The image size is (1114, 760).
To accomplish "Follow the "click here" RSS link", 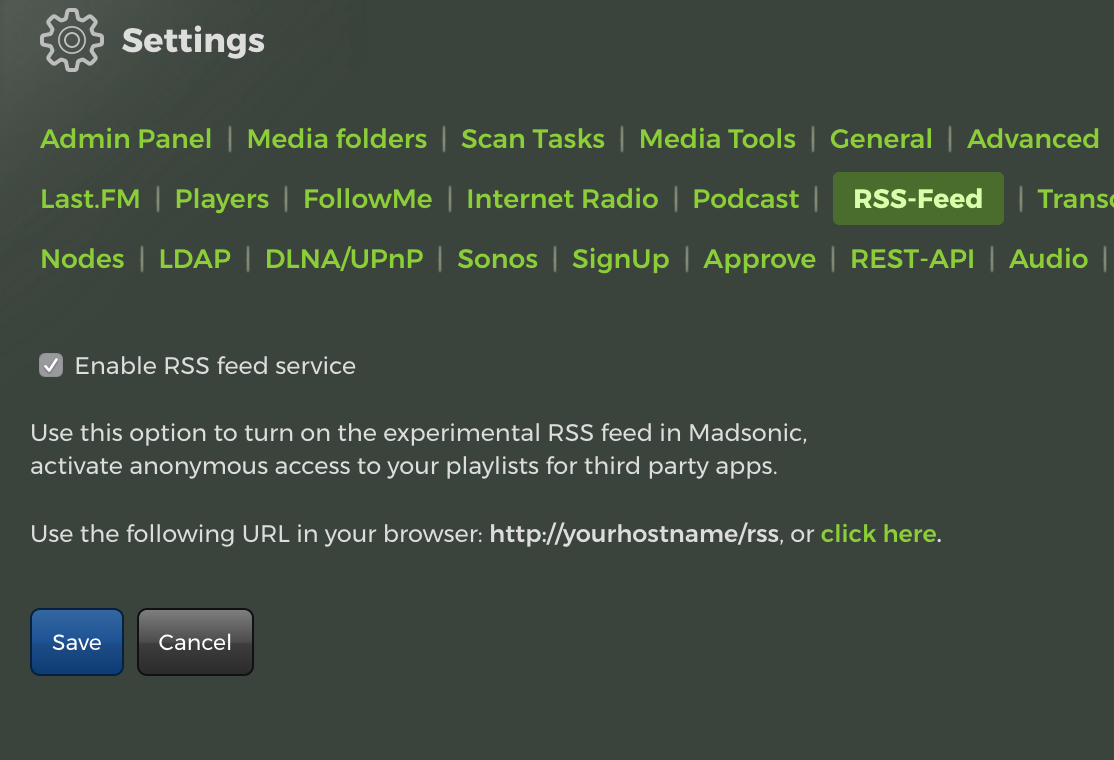I will [879, 534].
